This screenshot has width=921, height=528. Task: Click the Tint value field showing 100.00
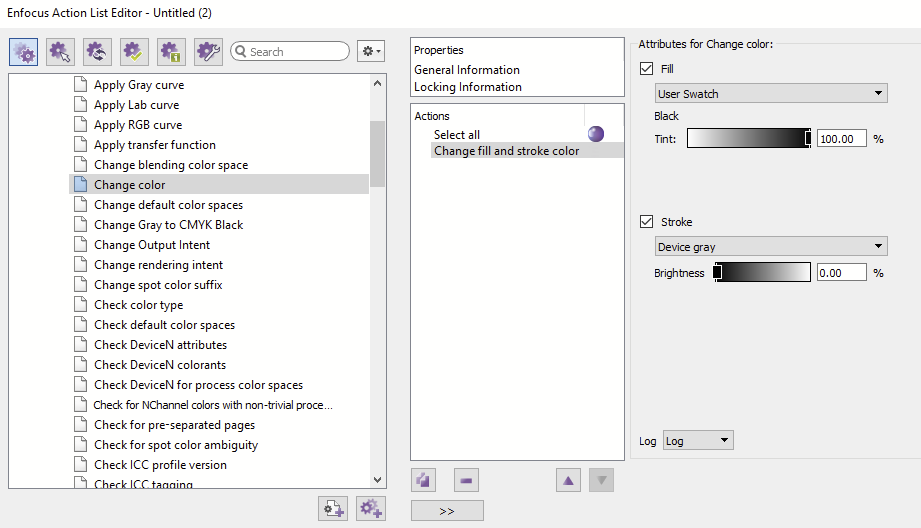pos(841,139)
